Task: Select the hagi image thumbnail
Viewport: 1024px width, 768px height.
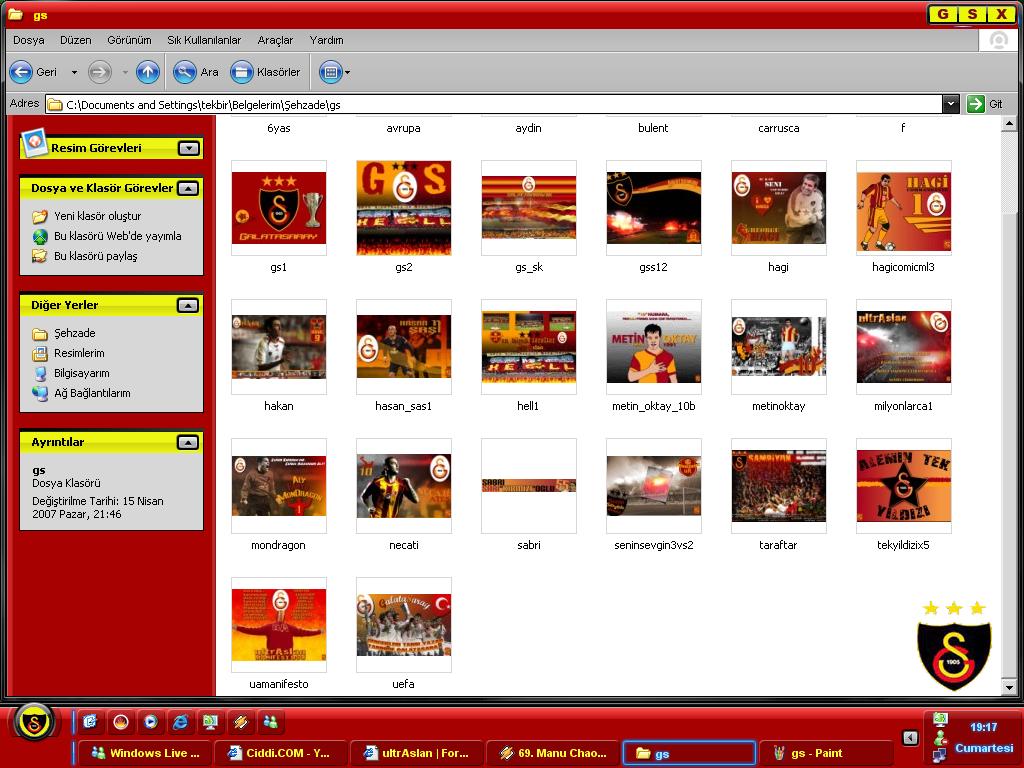Action: (778, 208)
